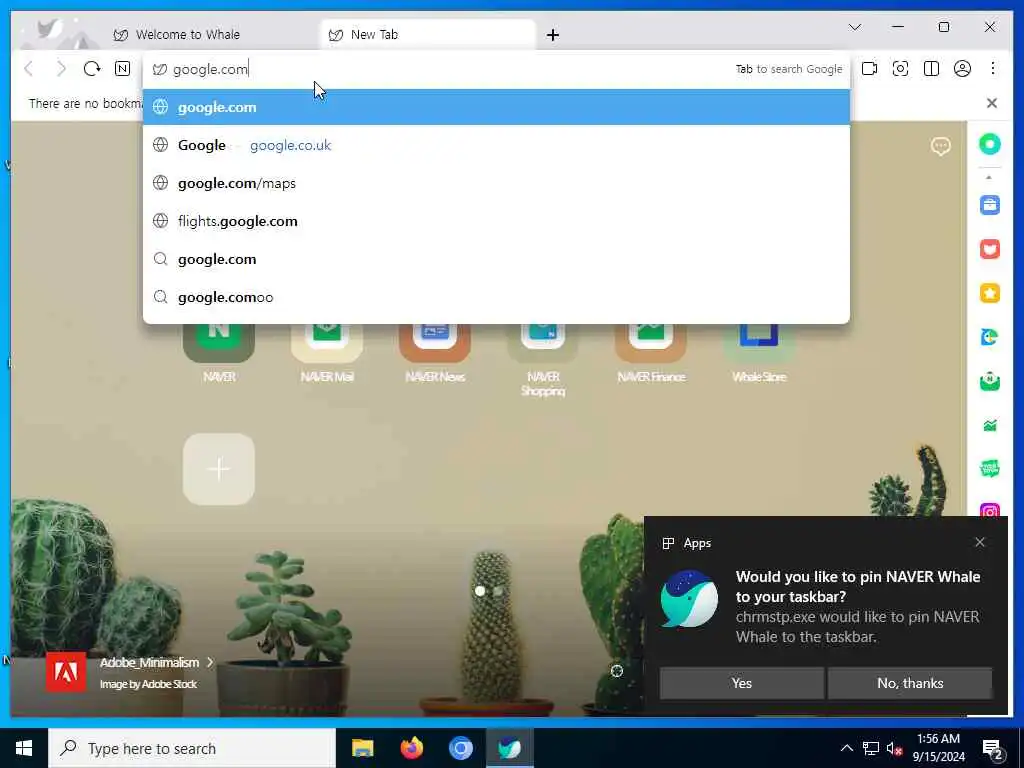Open File Explorer from the taskbar
This screenshot has width=1024, height=768.
[x=362, y=748]
